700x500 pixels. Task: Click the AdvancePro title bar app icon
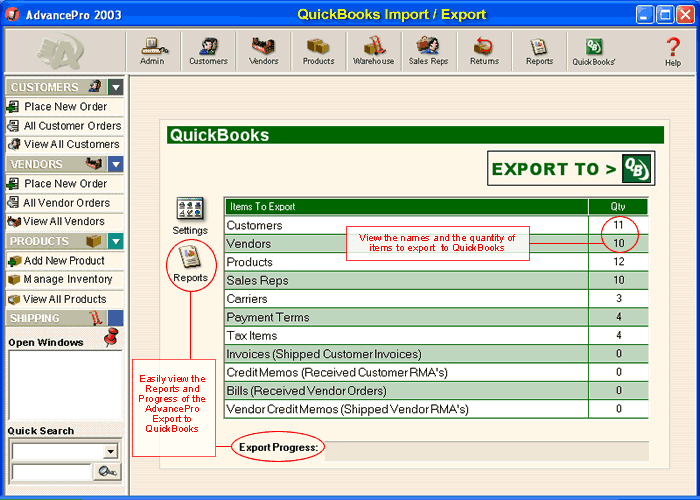point(12,14)
